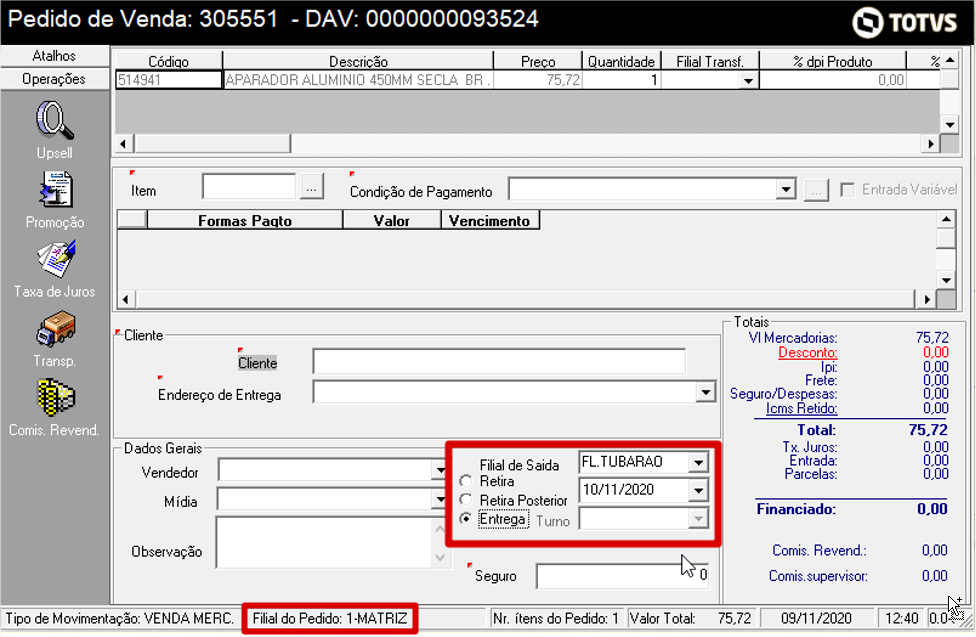Click the Item input field
This screenshot has height=637, width=976.
click(x=249, y=187)
